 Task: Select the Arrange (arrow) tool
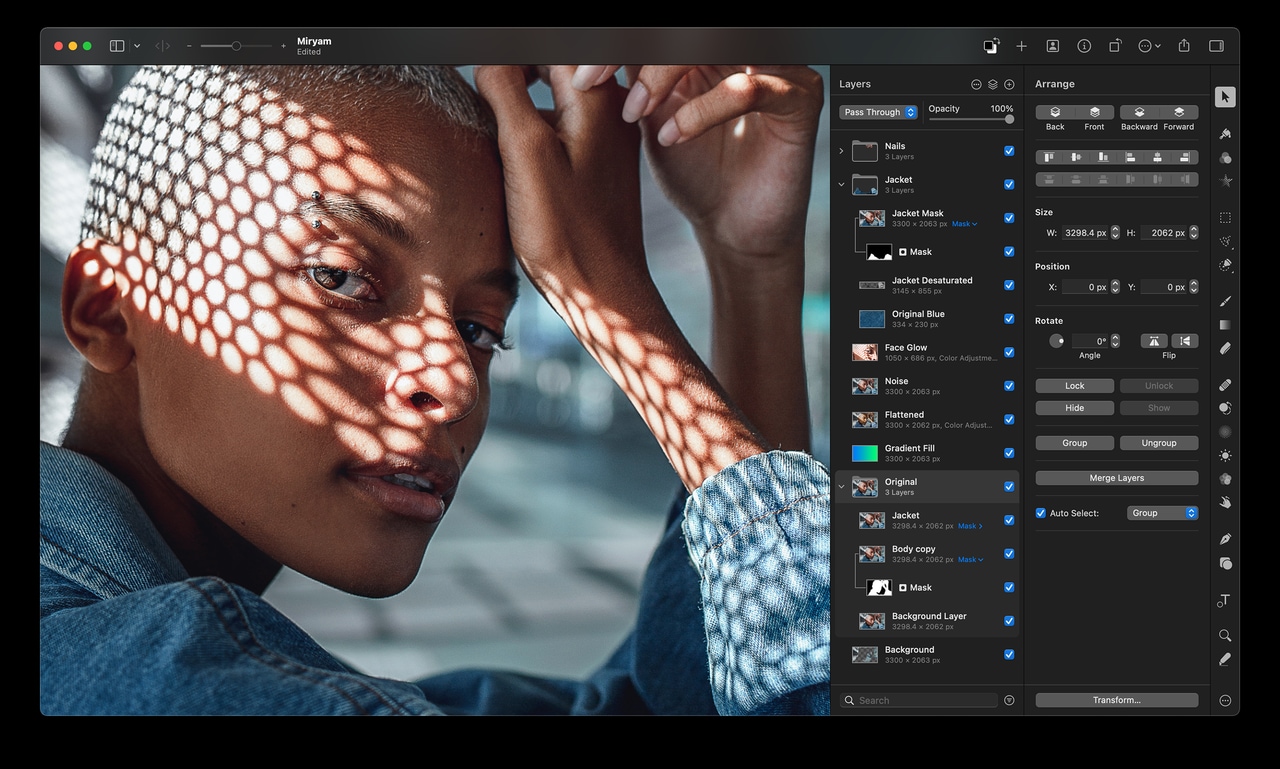(1225, 97)
